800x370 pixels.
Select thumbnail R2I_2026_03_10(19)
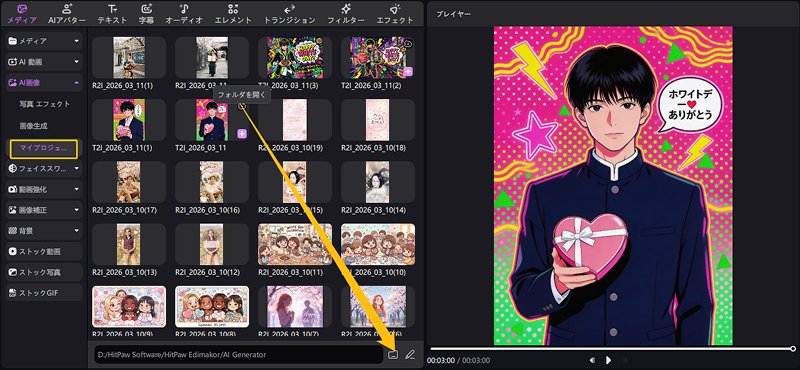295,120
